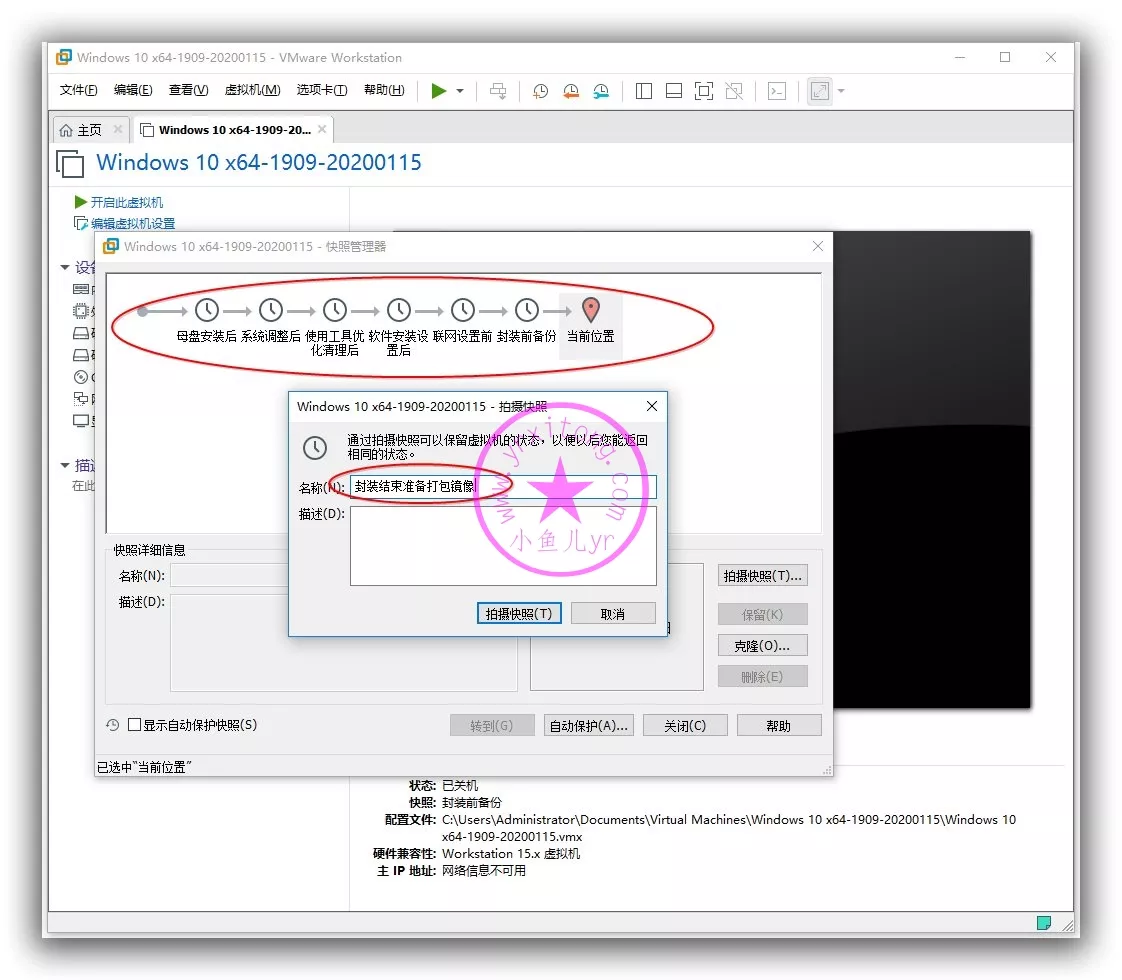Viewport: 1122px width, 980px height.
Task: Click the green power on toolbar icon
Action: [438, 91]
